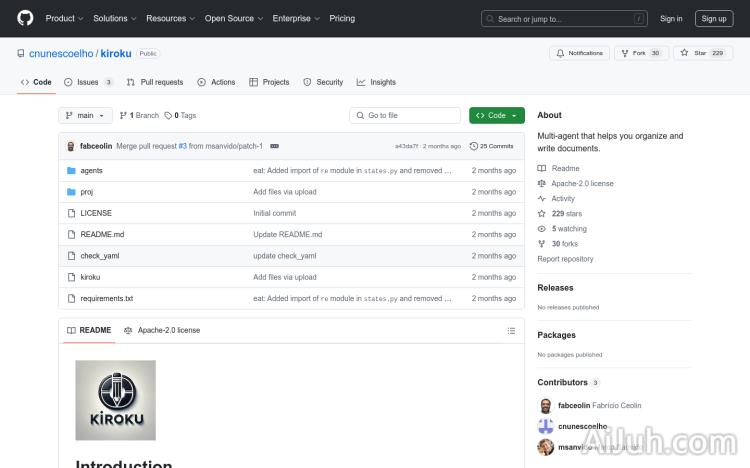Expand the main branch dropdown
This screenshot has height=468, width=750.
click(x=86, y=116)
